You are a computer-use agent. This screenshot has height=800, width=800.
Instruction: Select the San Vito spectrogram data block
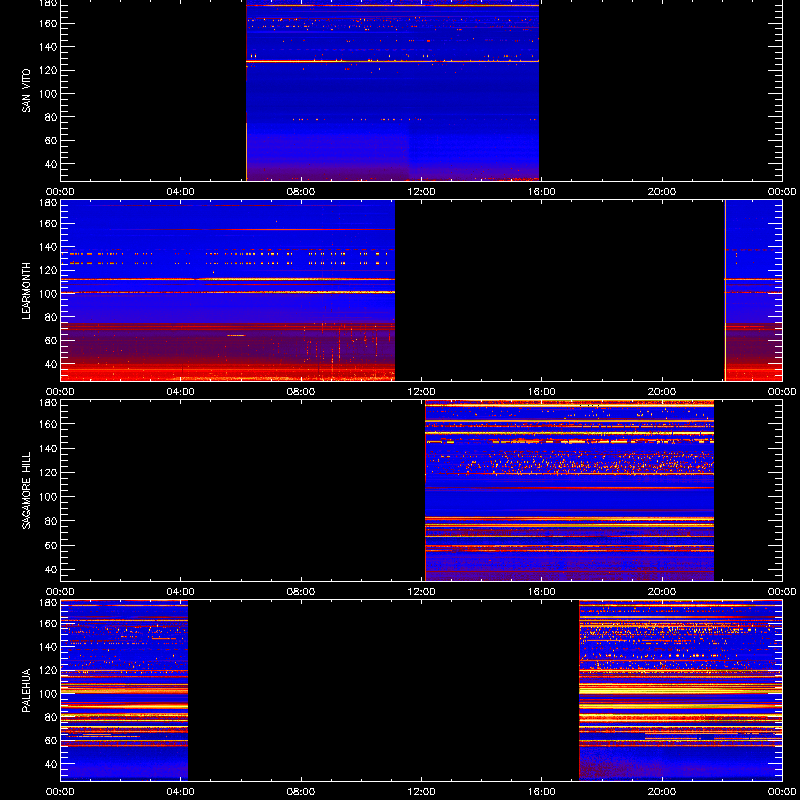pos(392,90)
